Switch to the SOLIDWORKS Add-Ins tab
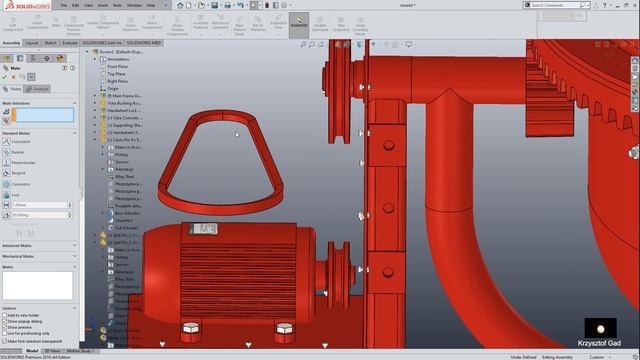Viewport: 640px width, 360px height. click(x=102, y=43)
